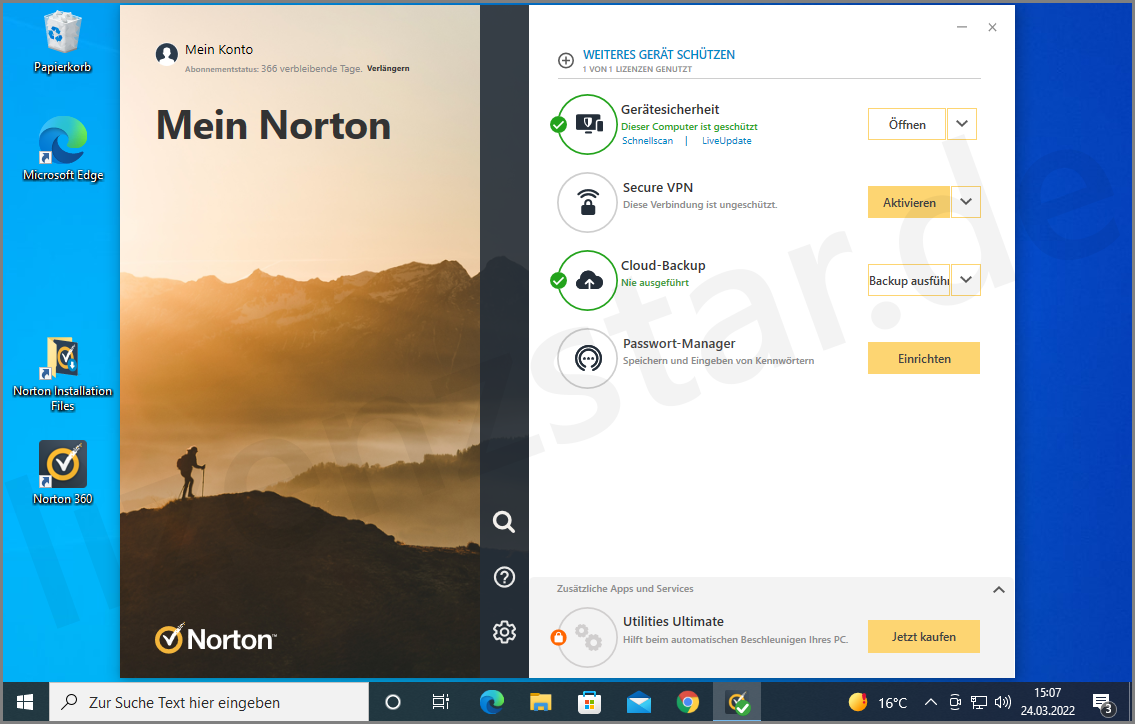Open the hidden icons tray chevron
Image resolution: width=1136 pixels, height=725 pixels.
click(x=929, y=701)
